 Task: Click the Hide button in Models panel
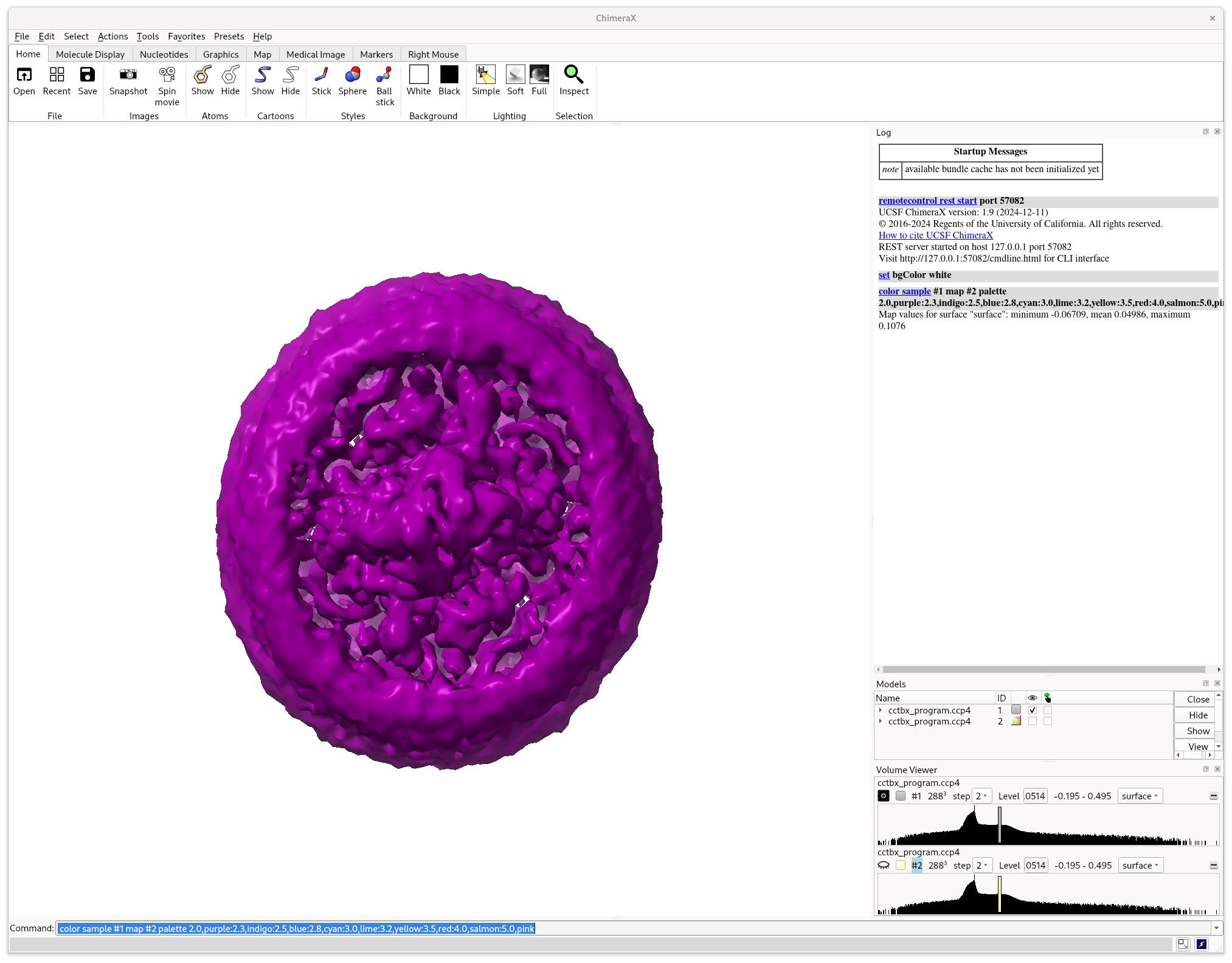1197,715
